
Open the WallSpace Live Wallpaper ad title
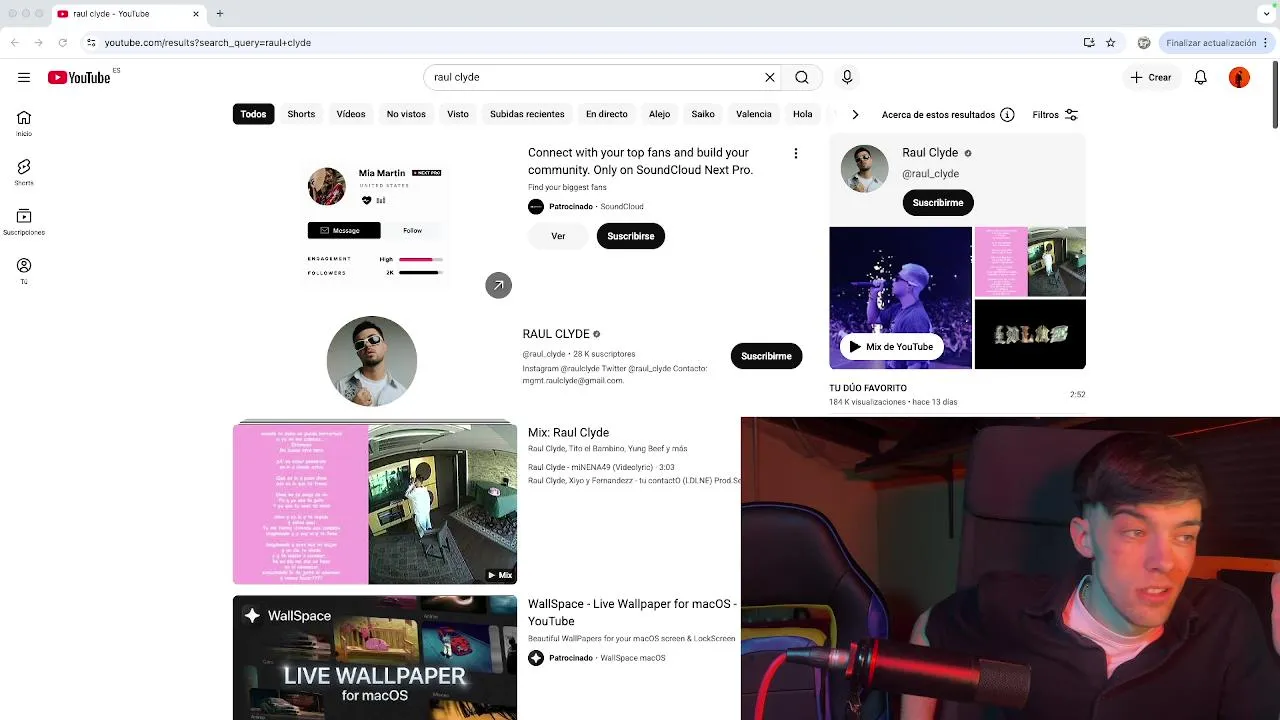(x=632, y=612)
